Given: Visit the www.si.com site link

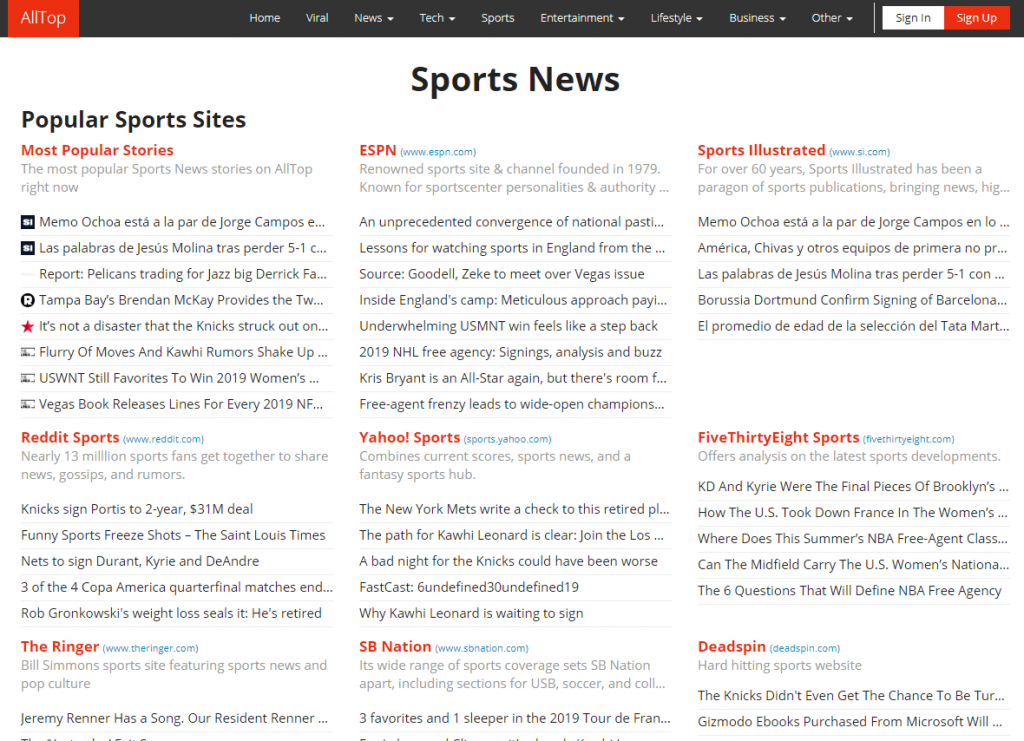Looking at the screenshot, I should (859, 152).
